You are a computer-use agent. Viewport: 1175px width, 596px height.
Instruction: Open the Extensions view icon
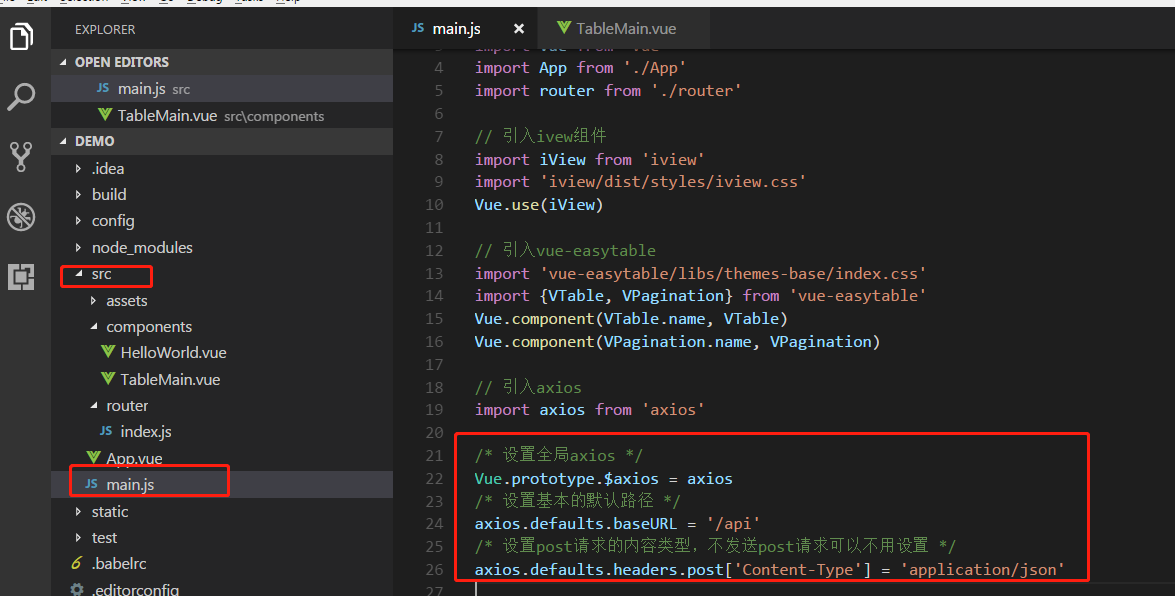[22, 277]
